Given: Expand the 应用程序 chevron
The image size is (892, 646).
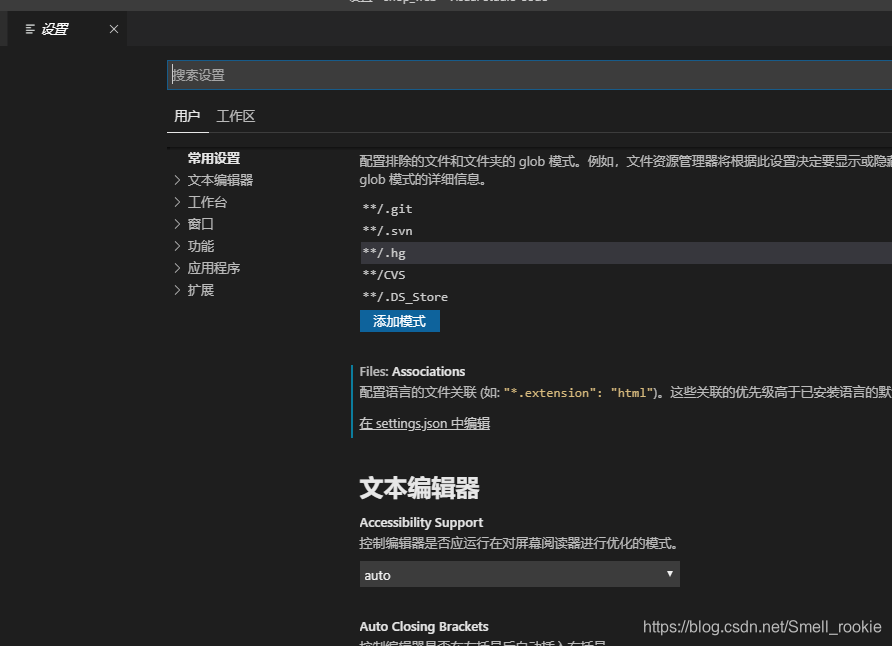Looking at the screenshot, I should pos(177,268).
